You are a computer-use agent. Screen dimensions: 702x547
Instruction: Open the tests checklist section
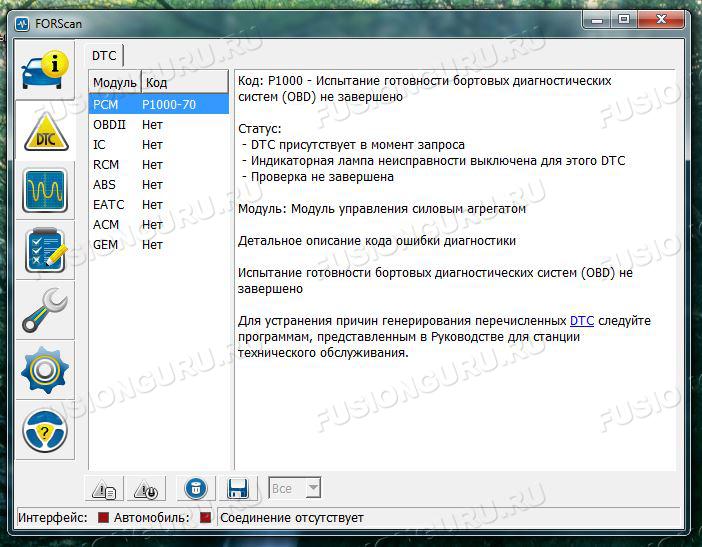point(45,251)
